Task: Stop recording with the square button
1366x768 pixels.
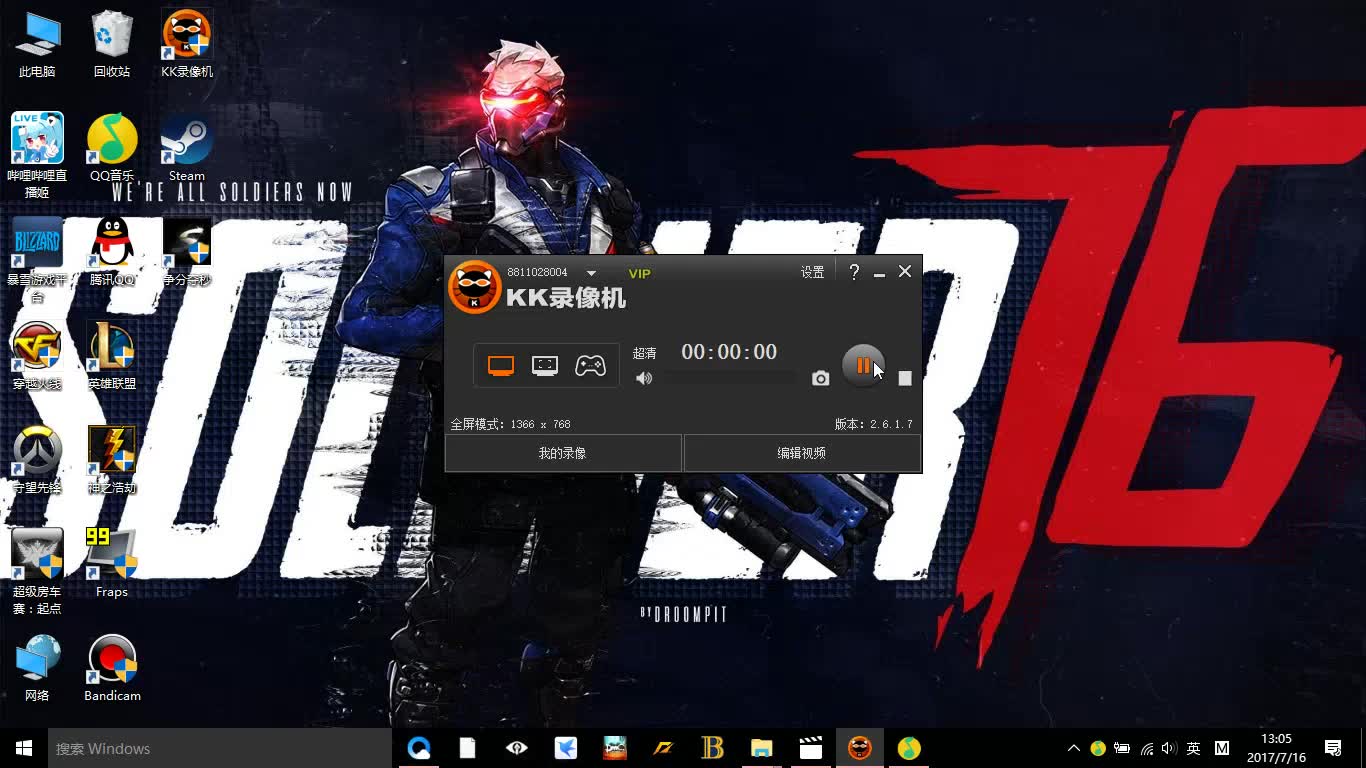Action: point(905,378)
